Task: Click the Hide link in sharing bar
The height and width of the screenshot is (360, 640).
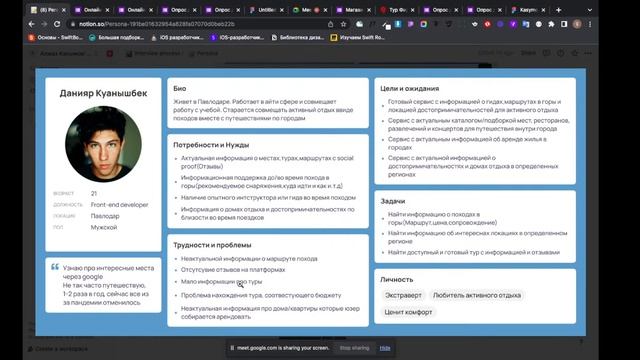Action: point(385,348)
